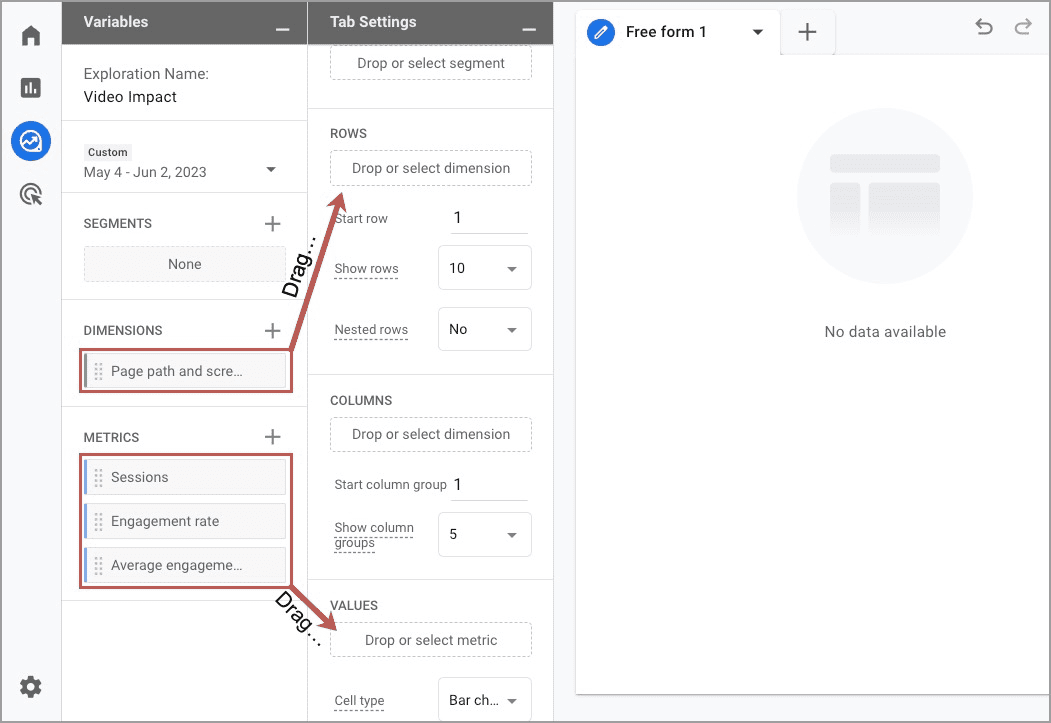Add a new dimension with plus icon
Viewport: 1051px width, 723px height.
coord(272,330)
